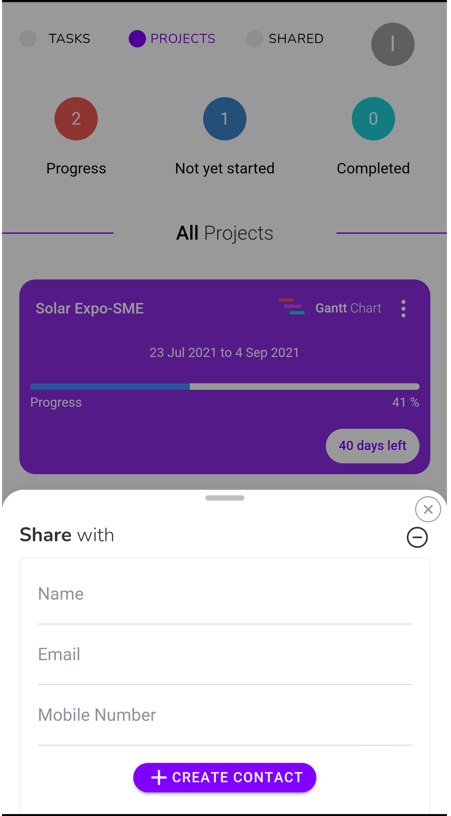Focus the Email input field

point(225,655)
